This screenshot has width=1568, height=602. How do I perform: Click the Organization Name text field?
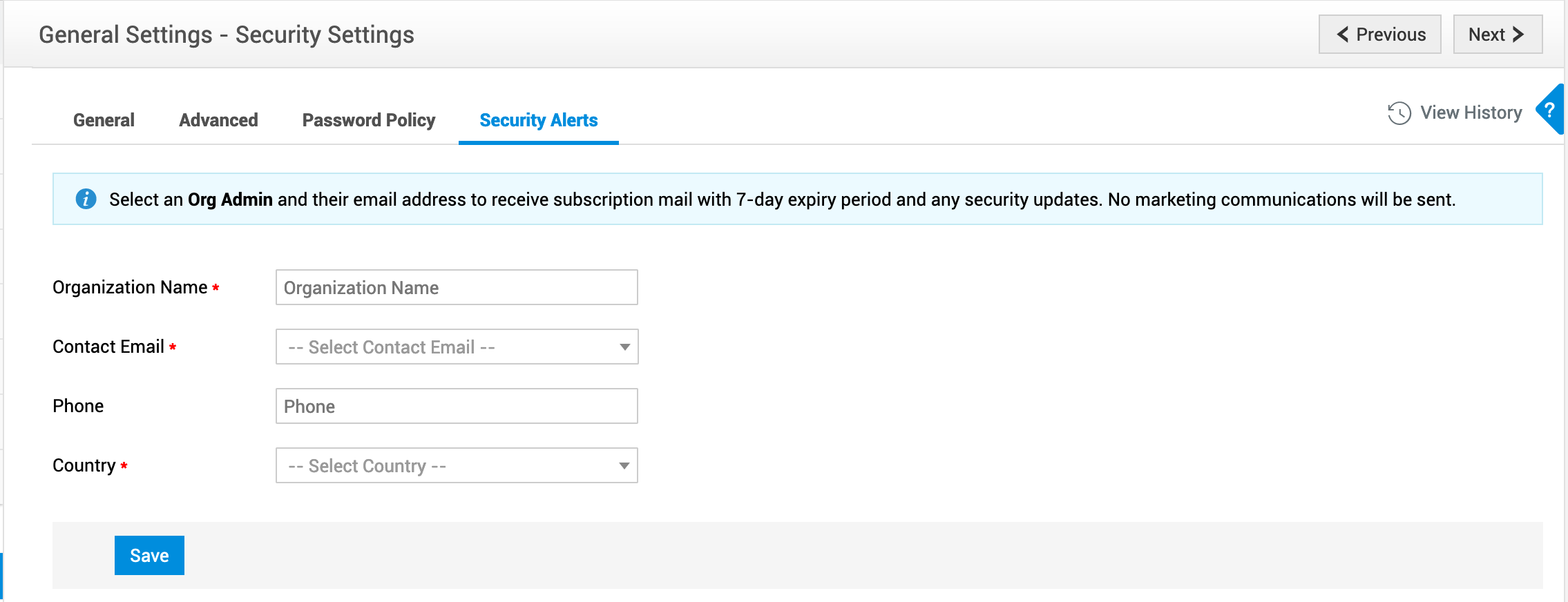[x=456, y=287]
